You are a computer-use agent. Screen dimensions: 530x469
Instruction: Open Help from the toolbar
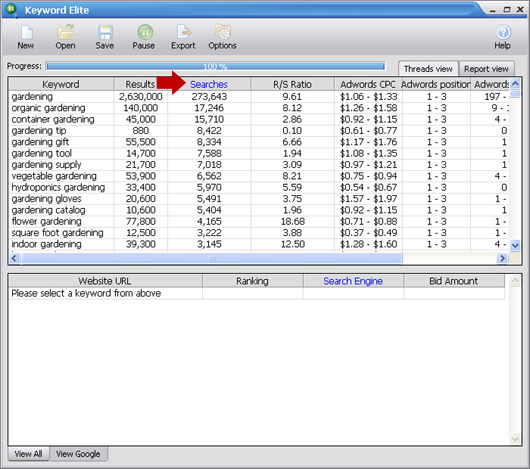[503, 37]
